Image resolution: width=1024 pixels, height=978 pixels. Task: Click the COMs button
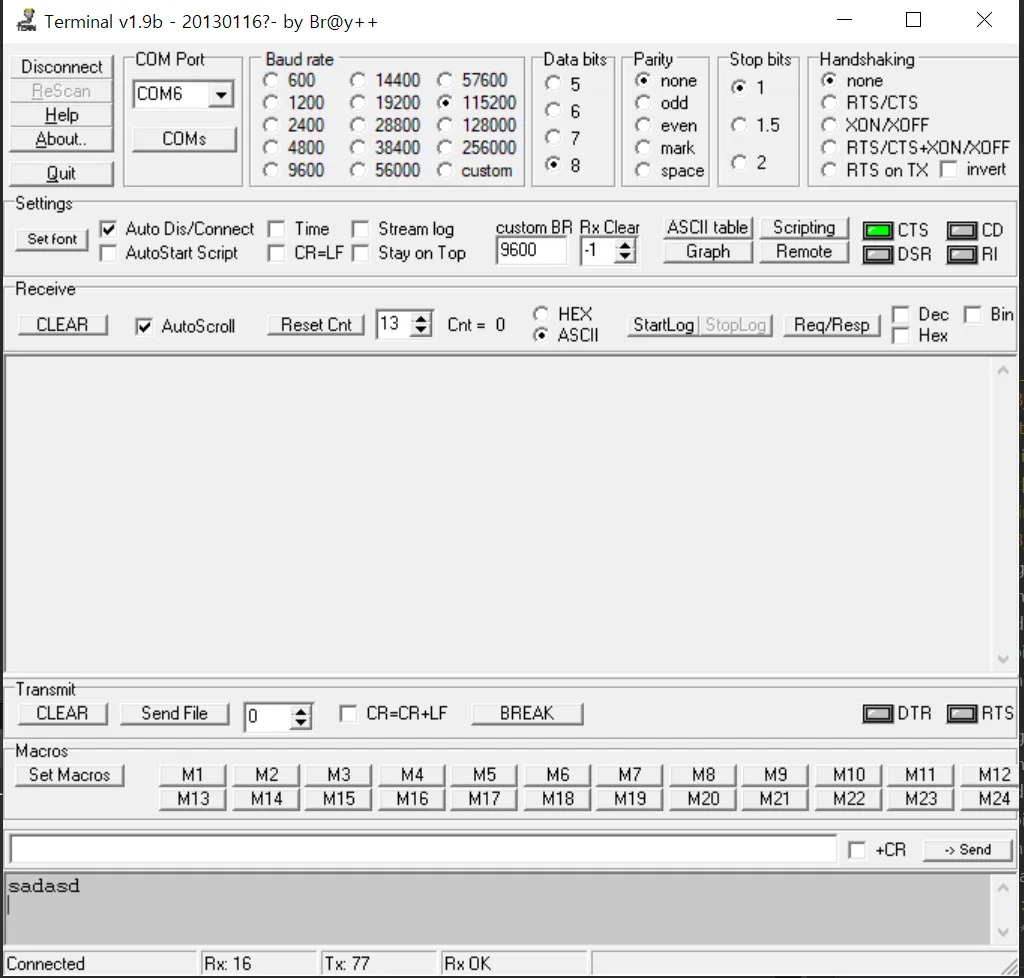tap(184, 139)
